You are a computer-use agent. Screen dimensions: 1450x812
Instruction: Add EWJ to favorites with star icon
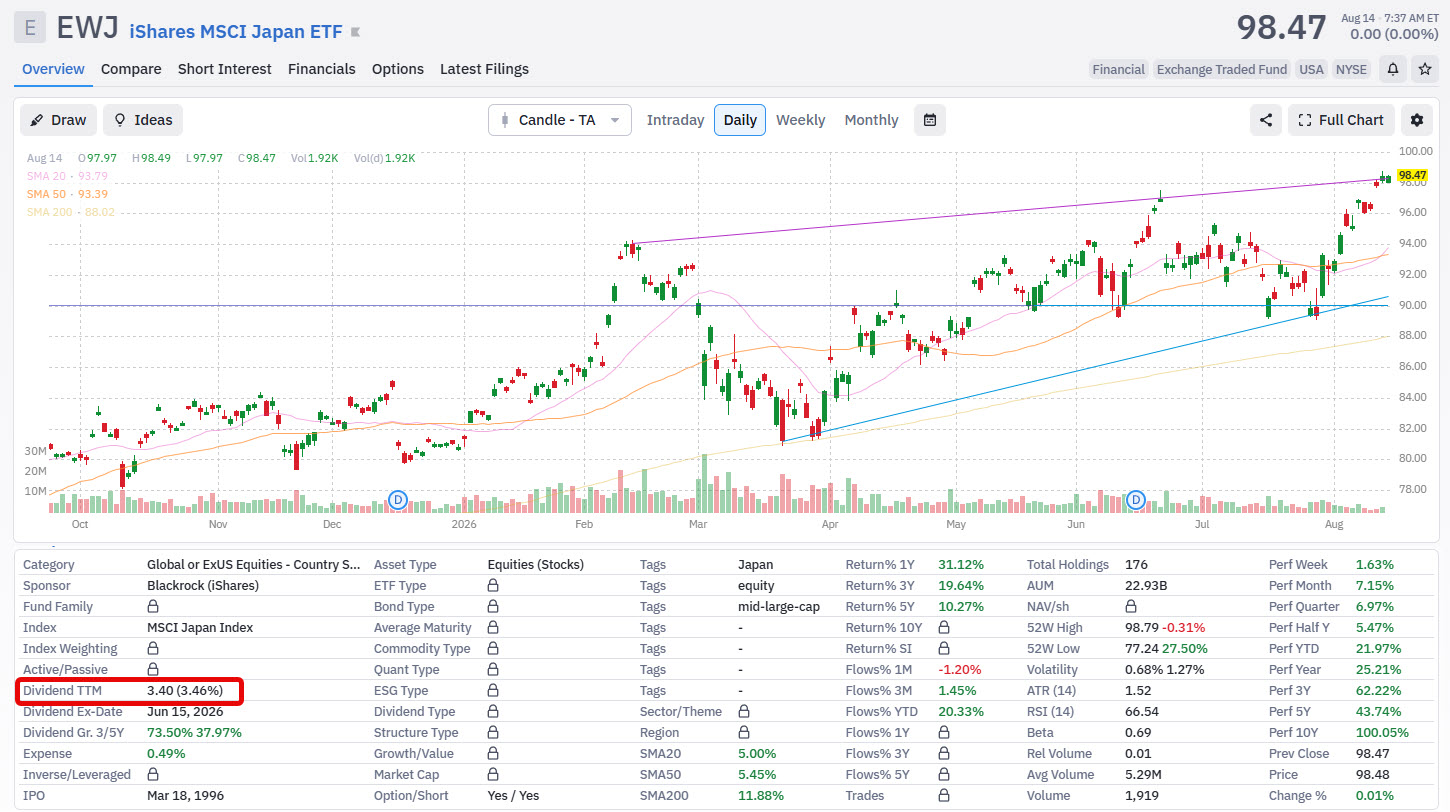pyautogui.click(x=1424, y=69)
